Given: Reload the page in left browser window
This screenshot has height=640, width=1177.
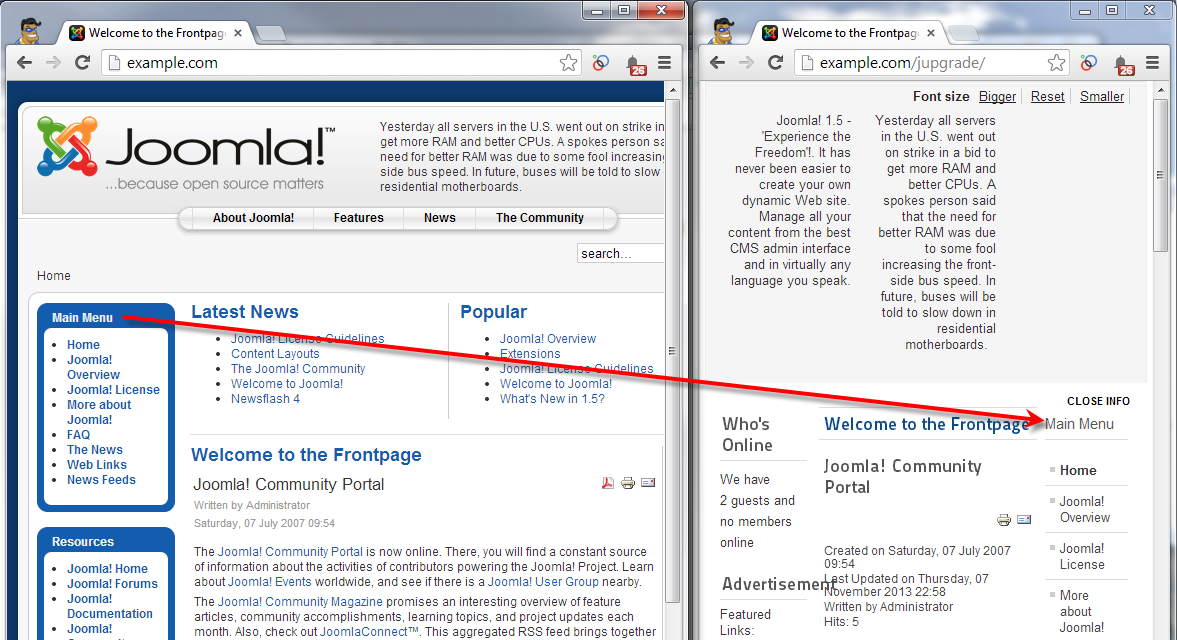Looking at the screenshot, I should [x=82, y=63].
